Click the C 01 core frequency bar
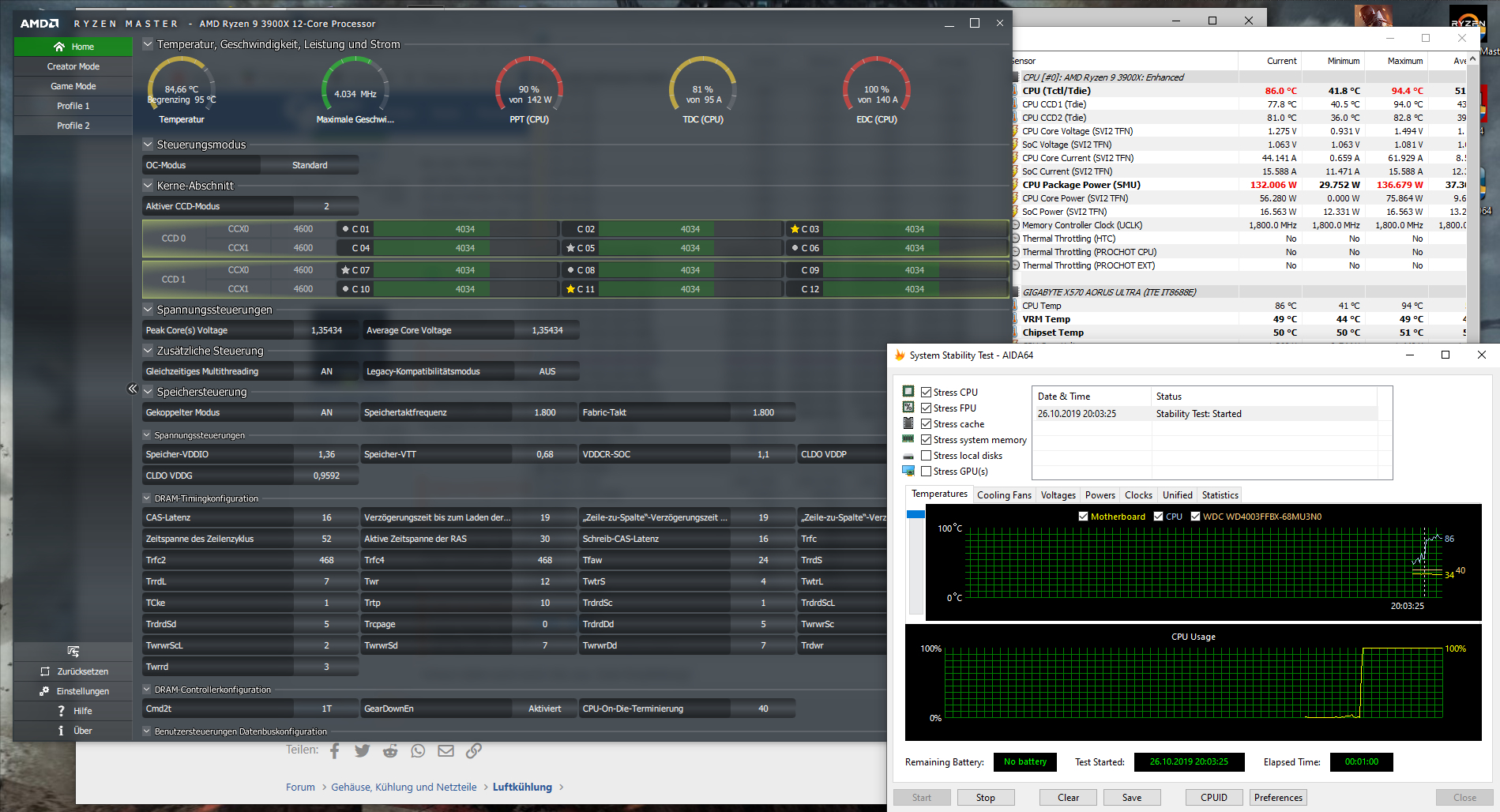The height and width of the screenshot is (812, 1500). 464,229
